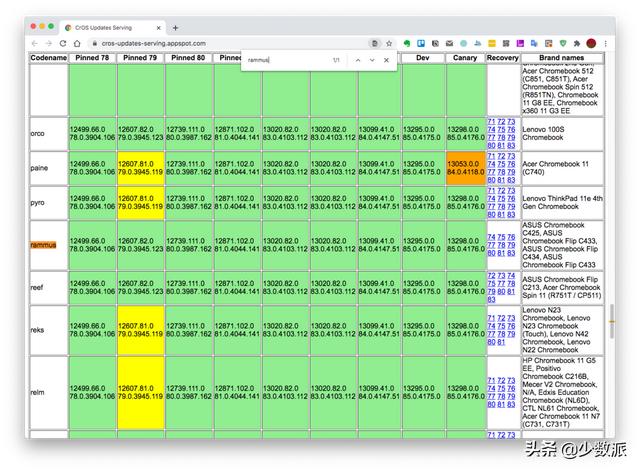Click the pyro codename cell

click(49, 203)
